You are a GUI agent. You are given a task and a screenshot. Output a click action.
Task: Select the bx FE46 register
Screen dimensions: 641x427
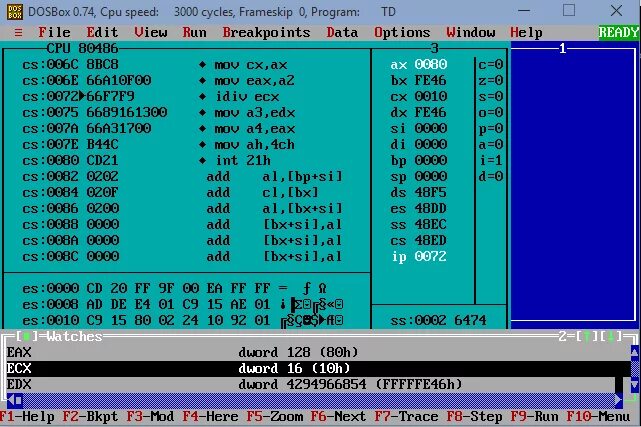click(419, 80)
